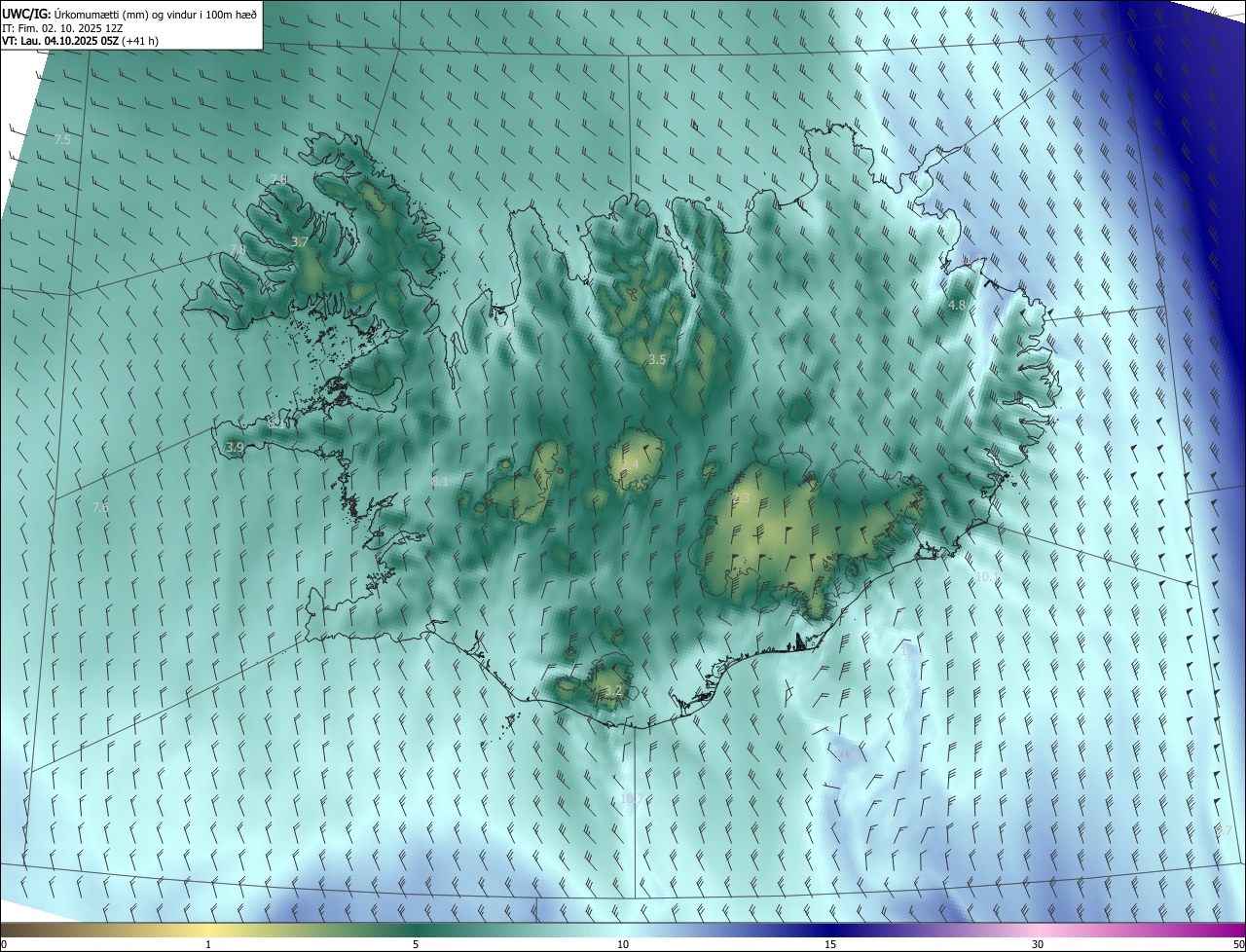The image size is (1246, 952).
Task: Click the map value '3.9'
Action: [x=235, y=448]
